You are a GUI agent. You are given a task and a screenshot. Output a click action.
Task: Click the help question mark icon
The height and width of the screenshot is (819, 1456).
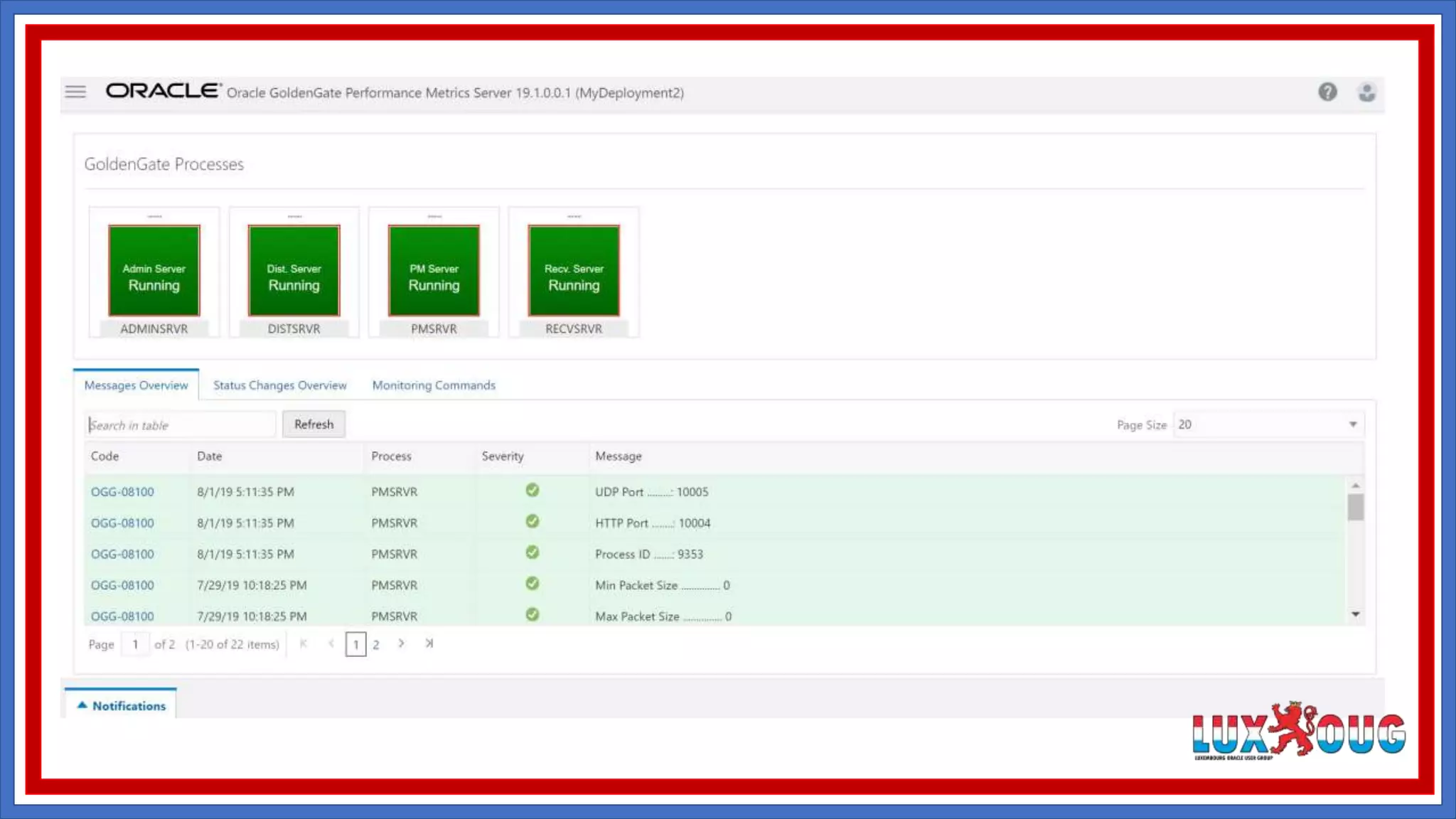pos(1327,92)
